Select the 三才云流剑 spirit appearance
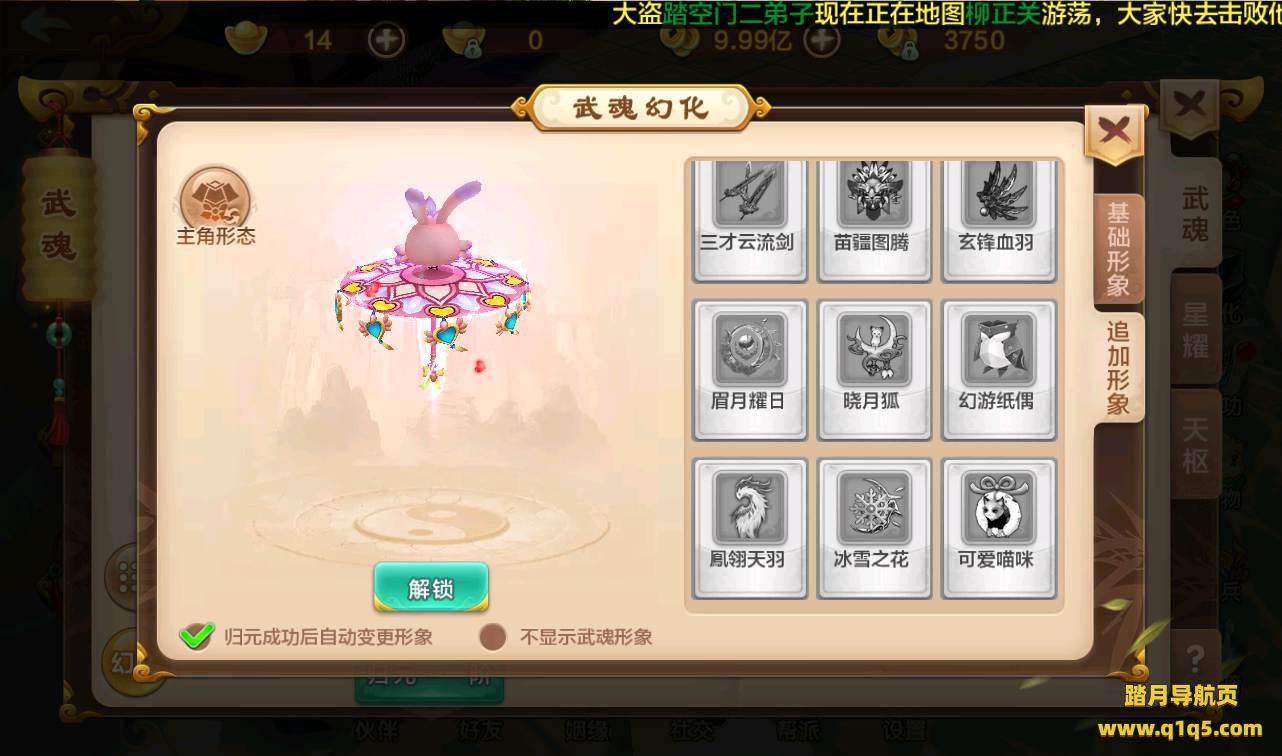 point(750,220)
